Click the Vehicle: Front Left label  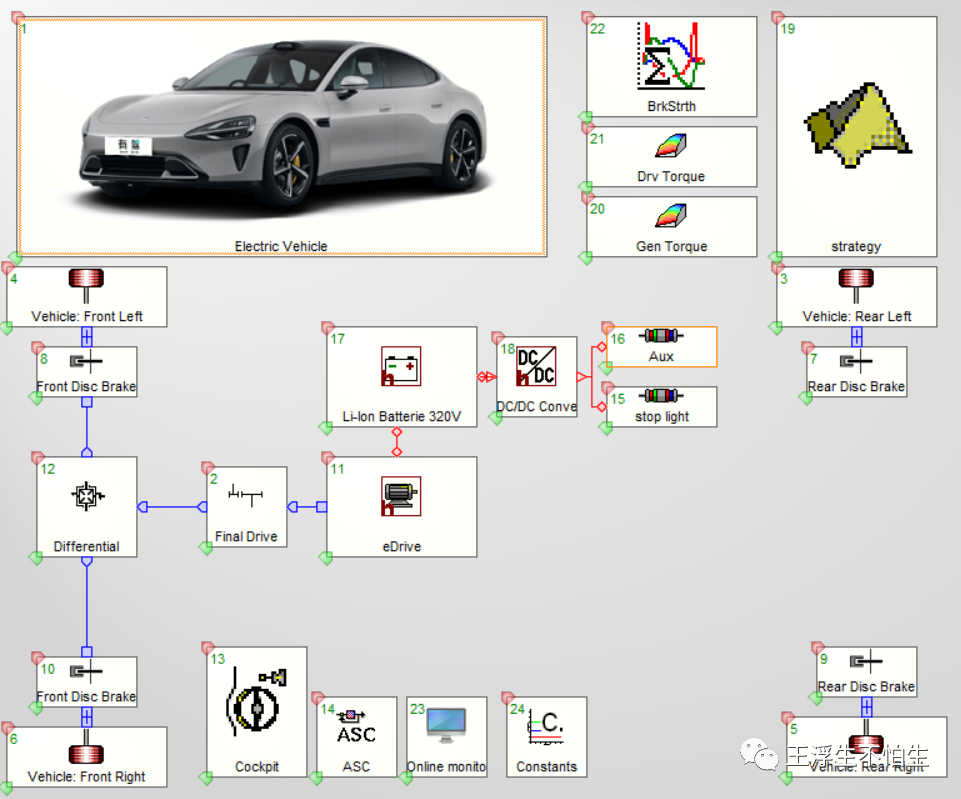click(87, 316)
